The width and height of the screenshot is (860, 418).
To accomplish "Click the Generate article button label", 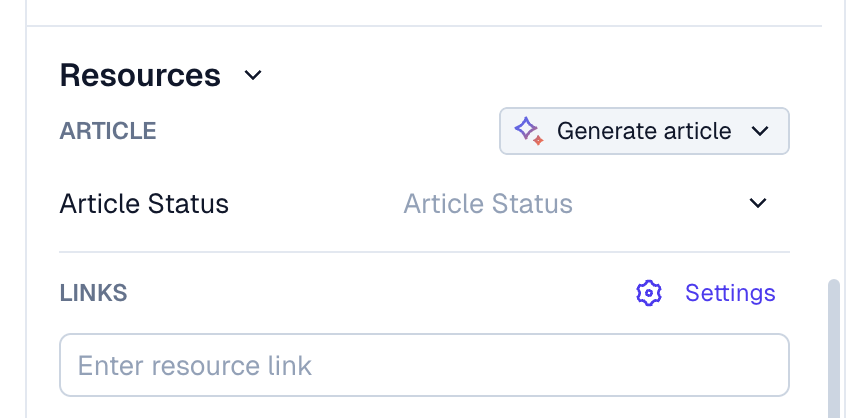I will (644, 131).
